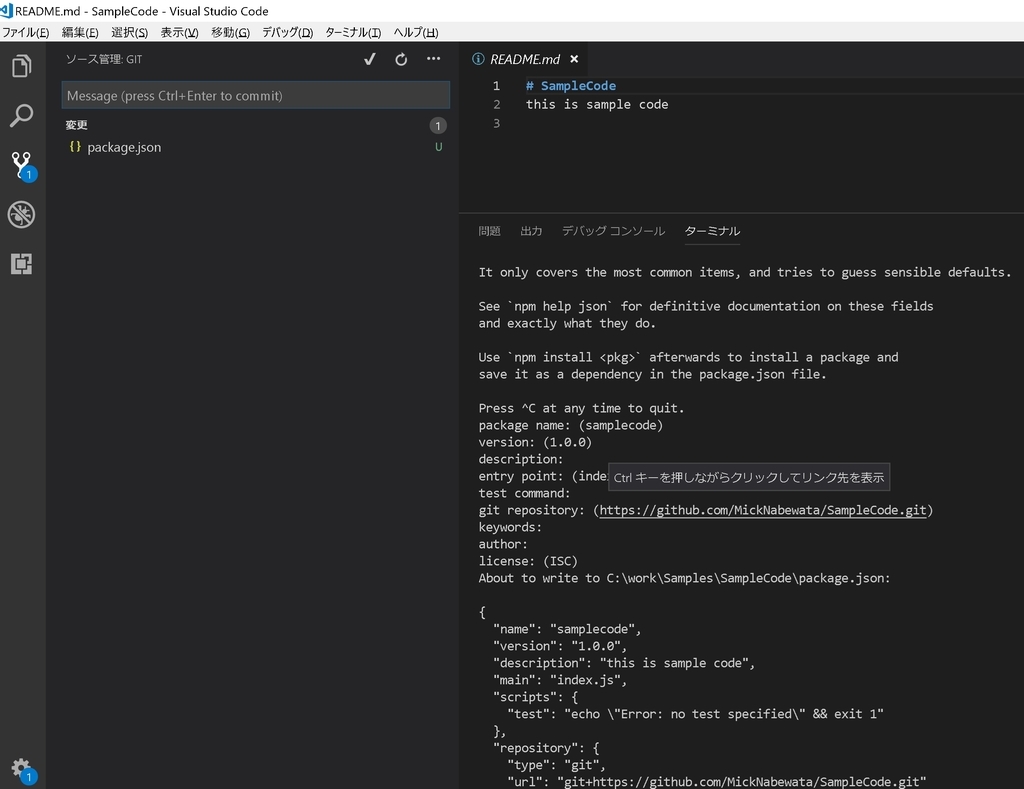1024x789 pixels.
Task: Open the デバッグ(D) menu
Action: (287, 32)
